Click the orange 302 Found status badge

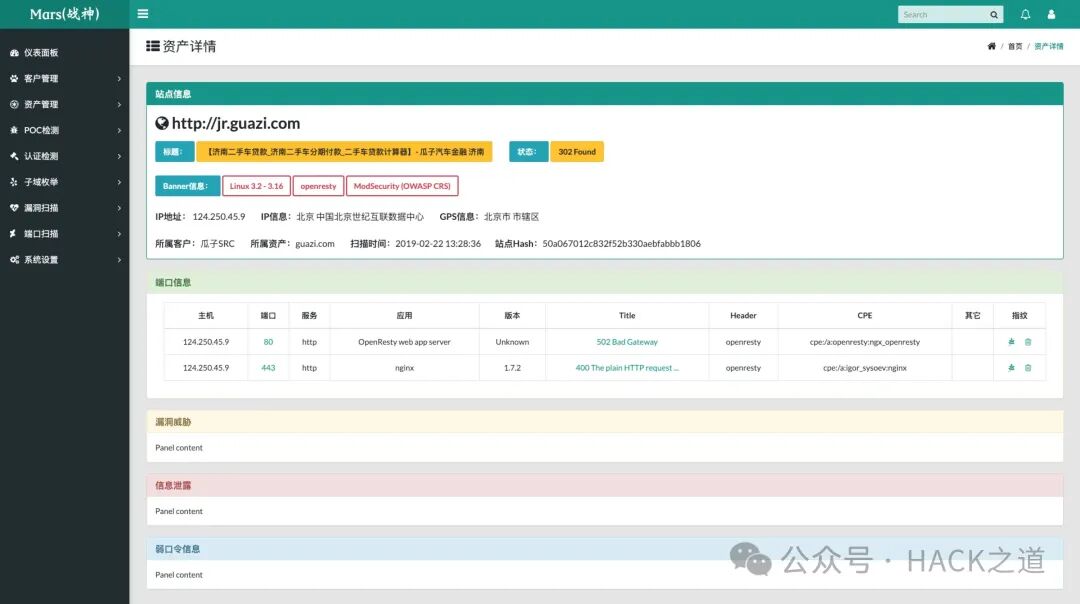click(x=577, y=151)
